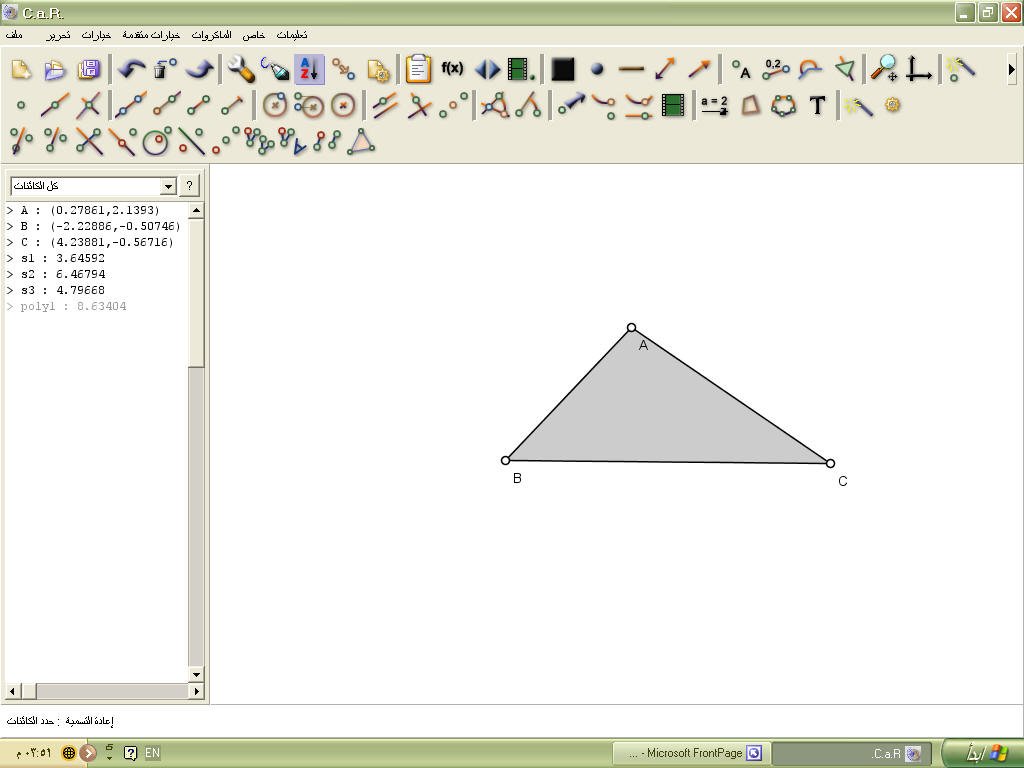Select the midpoint tool
The height and width of the screenshot is (768, 1024).
454,105
